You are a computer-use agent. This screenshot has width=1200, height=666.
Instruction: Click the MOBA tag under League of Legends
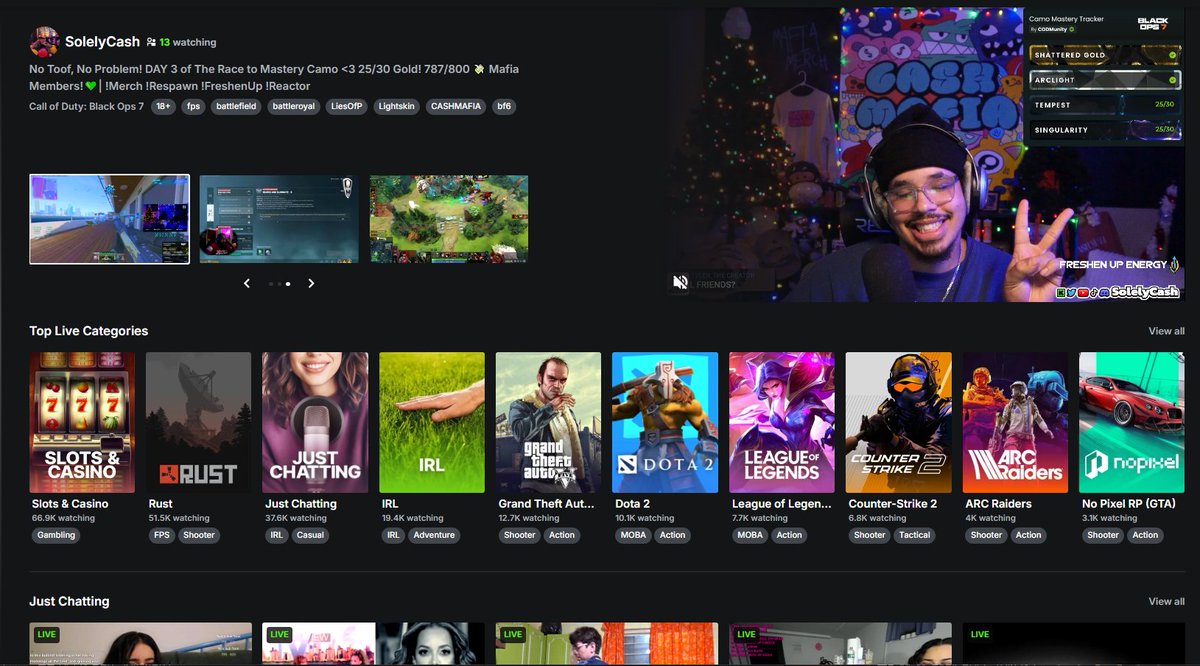point(749,535)
